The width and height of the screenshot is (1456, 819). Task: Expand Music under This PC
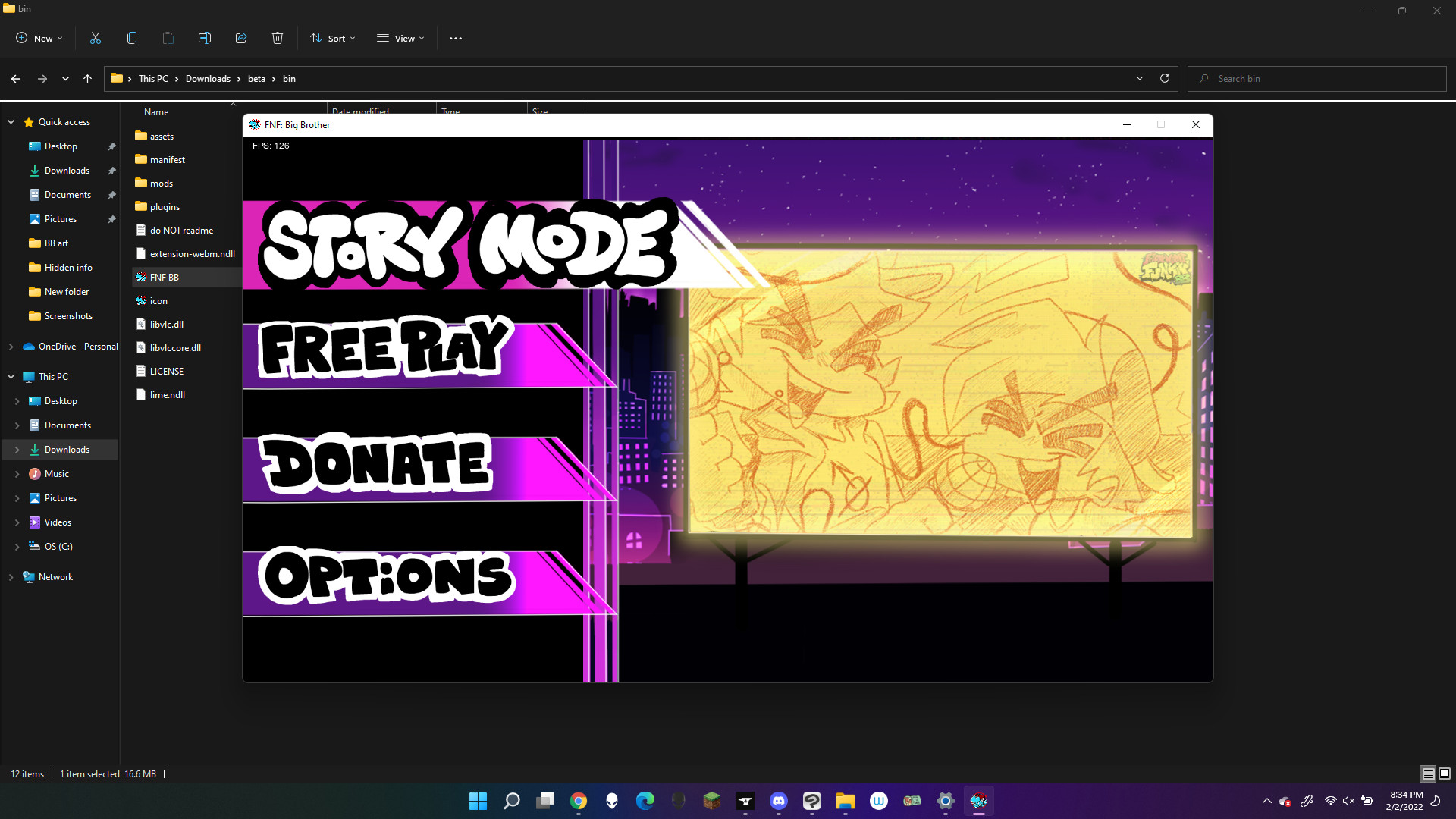click(x=17, y=474)
